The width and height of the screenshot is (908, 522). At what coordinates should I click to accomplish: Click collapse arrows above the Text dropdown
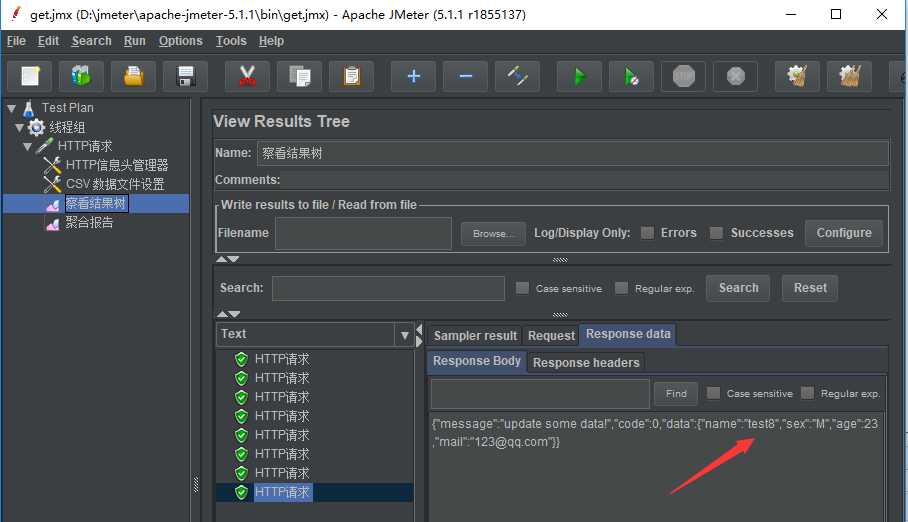(228, 313)
